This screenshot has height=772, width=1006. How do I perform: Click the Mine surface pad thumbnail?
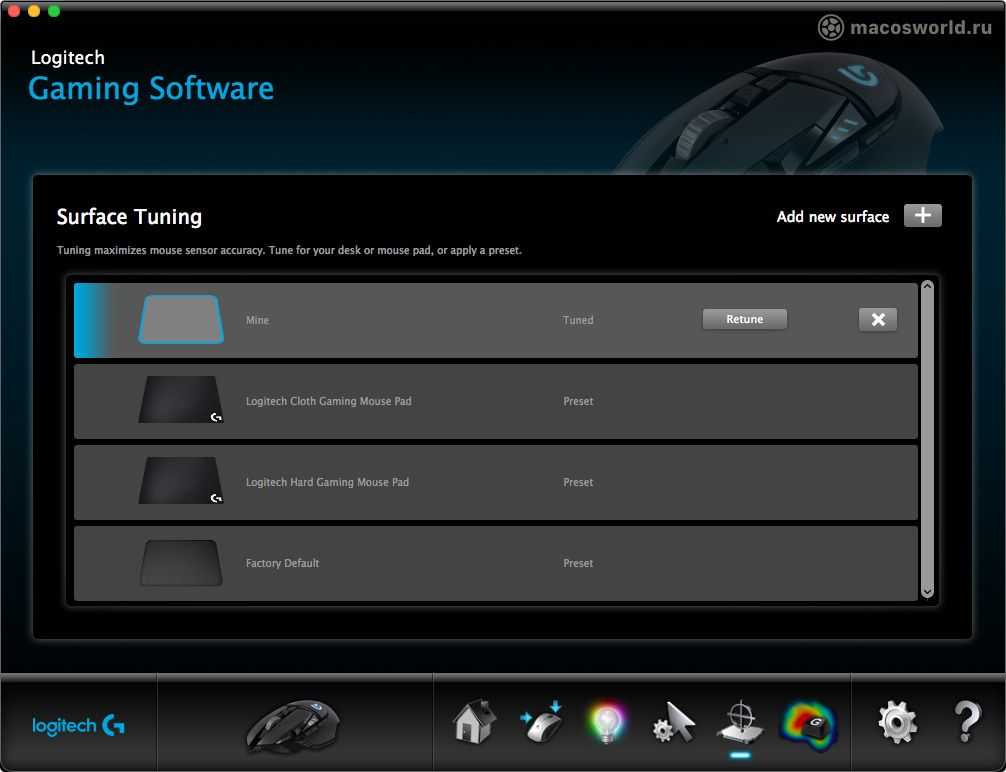pyautogui.click(x=181, y=320)
